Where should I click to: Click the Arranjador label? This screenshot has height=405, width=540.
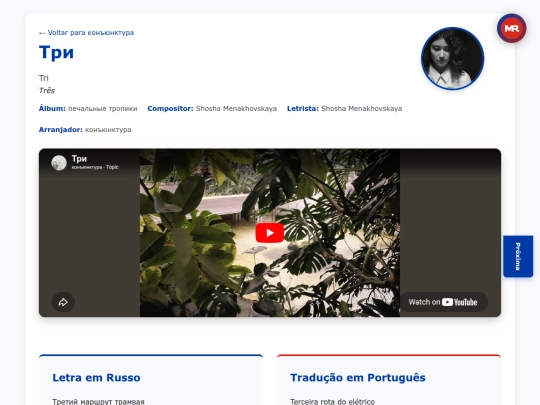pyautogui.click(x=61, y=130)
